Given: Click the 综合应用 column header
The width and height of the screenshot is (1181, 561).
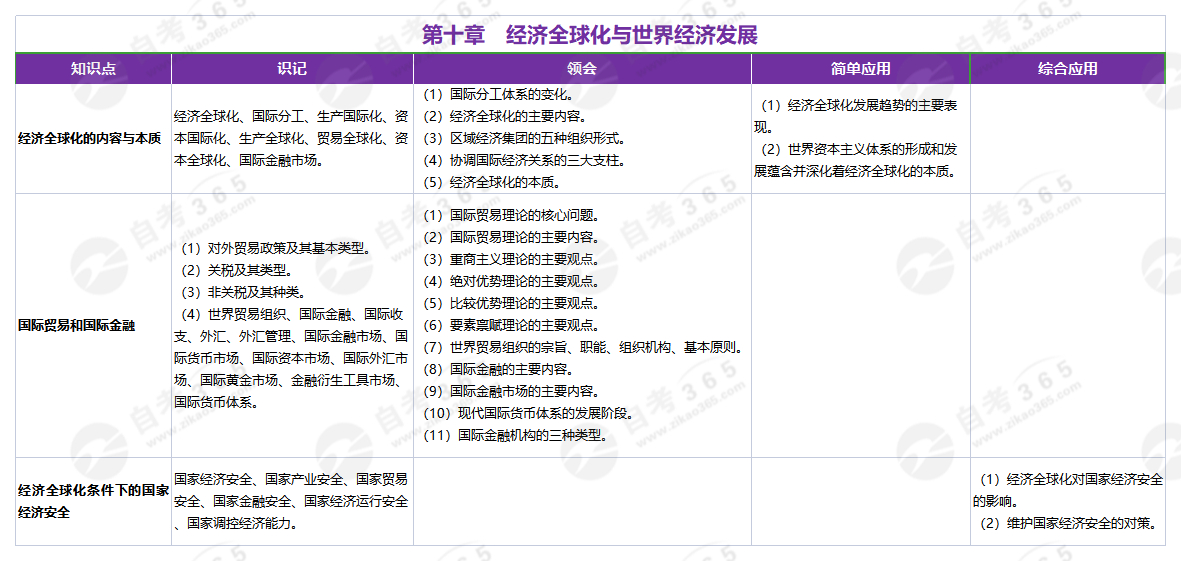Looking at the screenshot, I should 1067,69.
